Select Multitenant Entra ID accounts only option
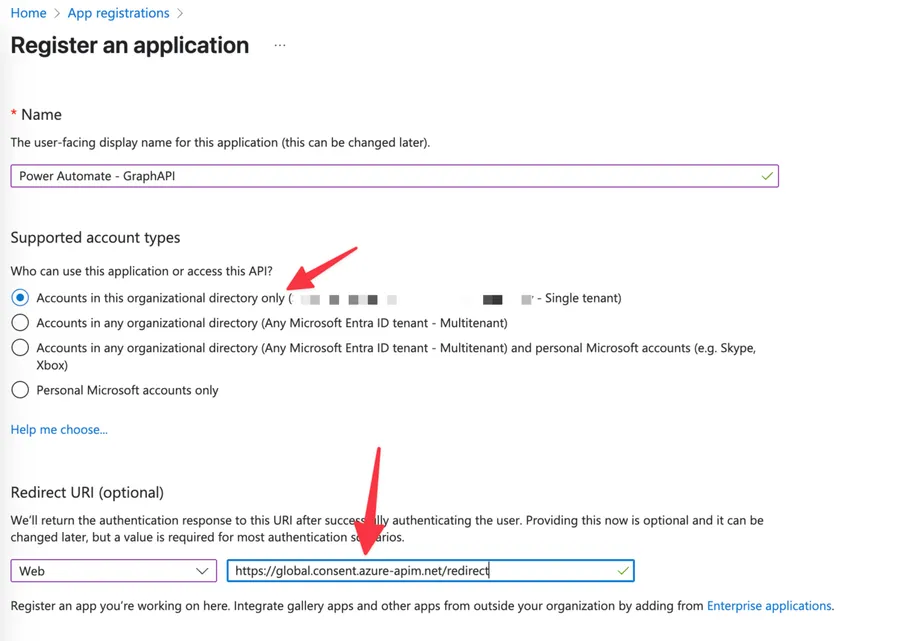 [20, 323]
